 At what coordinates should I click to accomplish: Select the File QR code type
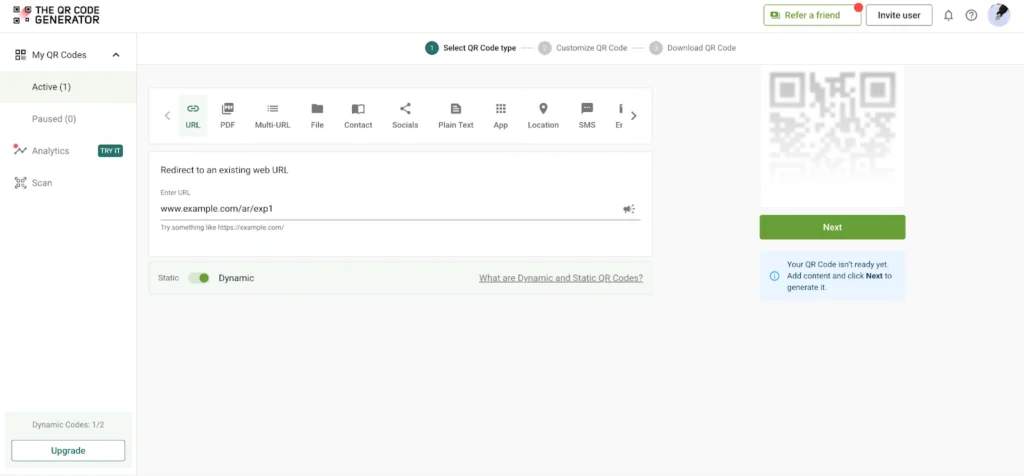pos(317,116)
